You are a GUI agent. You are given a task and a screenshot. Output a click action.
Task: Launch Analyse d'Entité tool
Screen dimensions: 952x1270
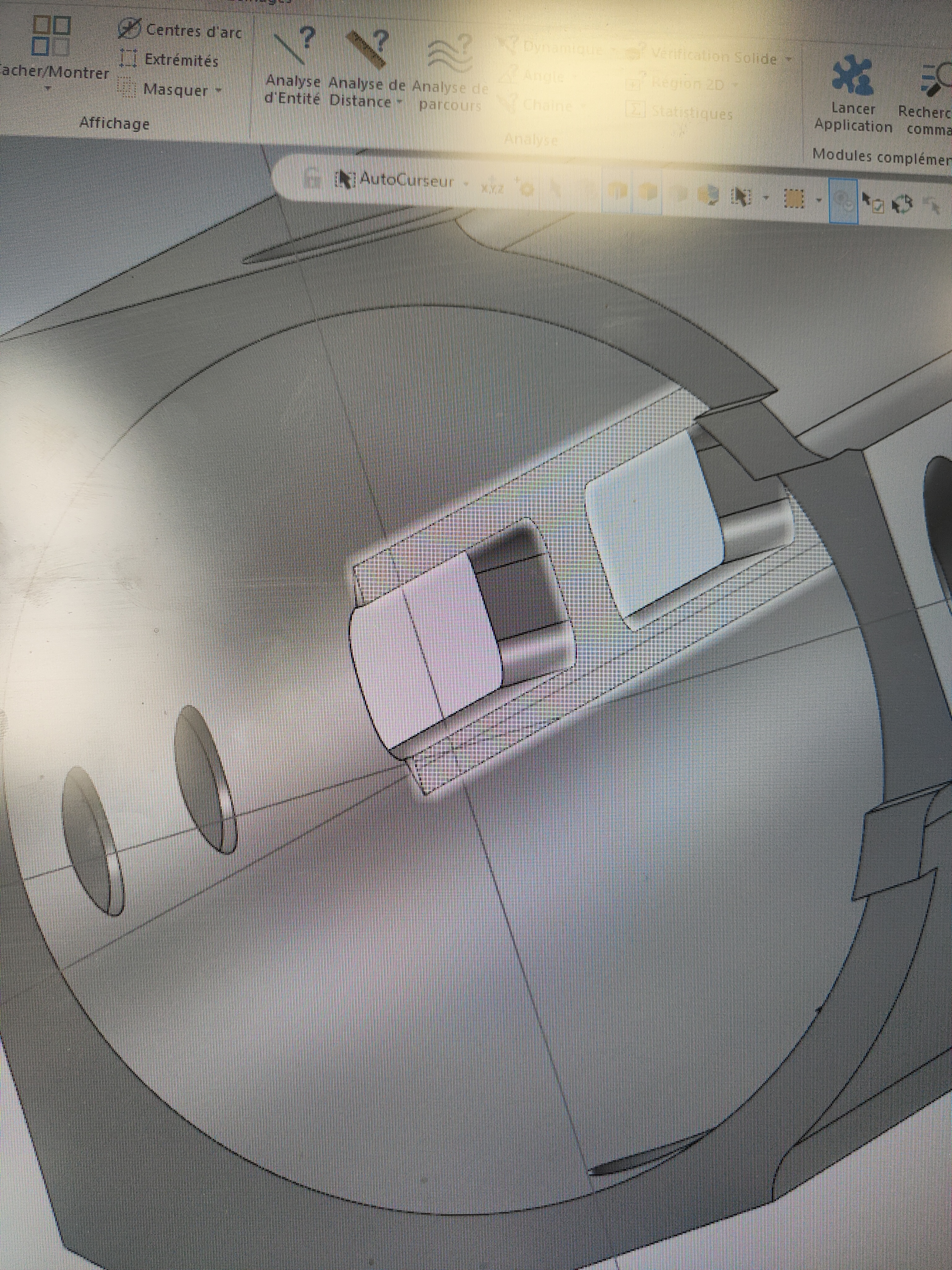[293, 67]
